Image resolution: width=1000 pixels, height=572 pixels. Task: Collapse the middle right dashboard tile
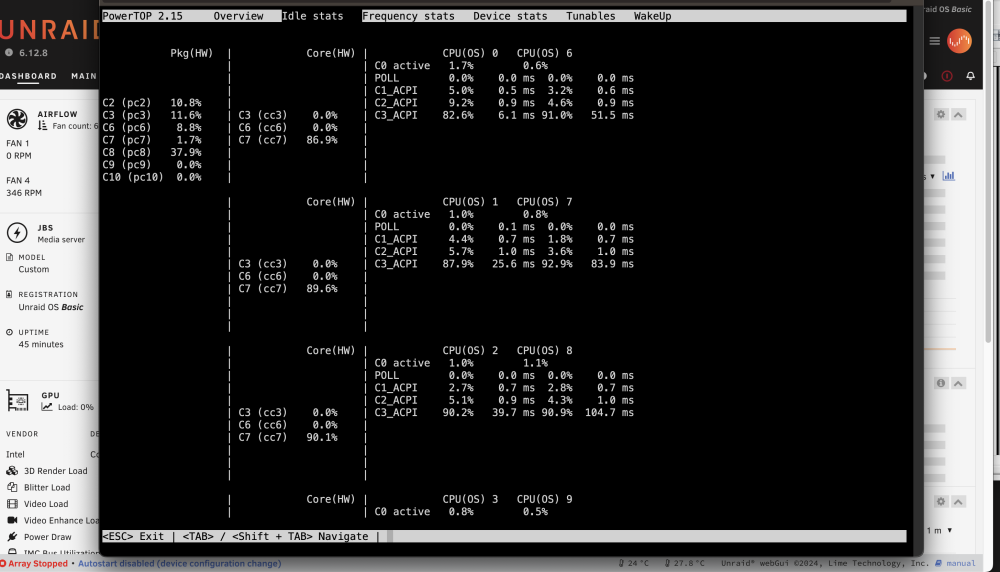point(958,383)
